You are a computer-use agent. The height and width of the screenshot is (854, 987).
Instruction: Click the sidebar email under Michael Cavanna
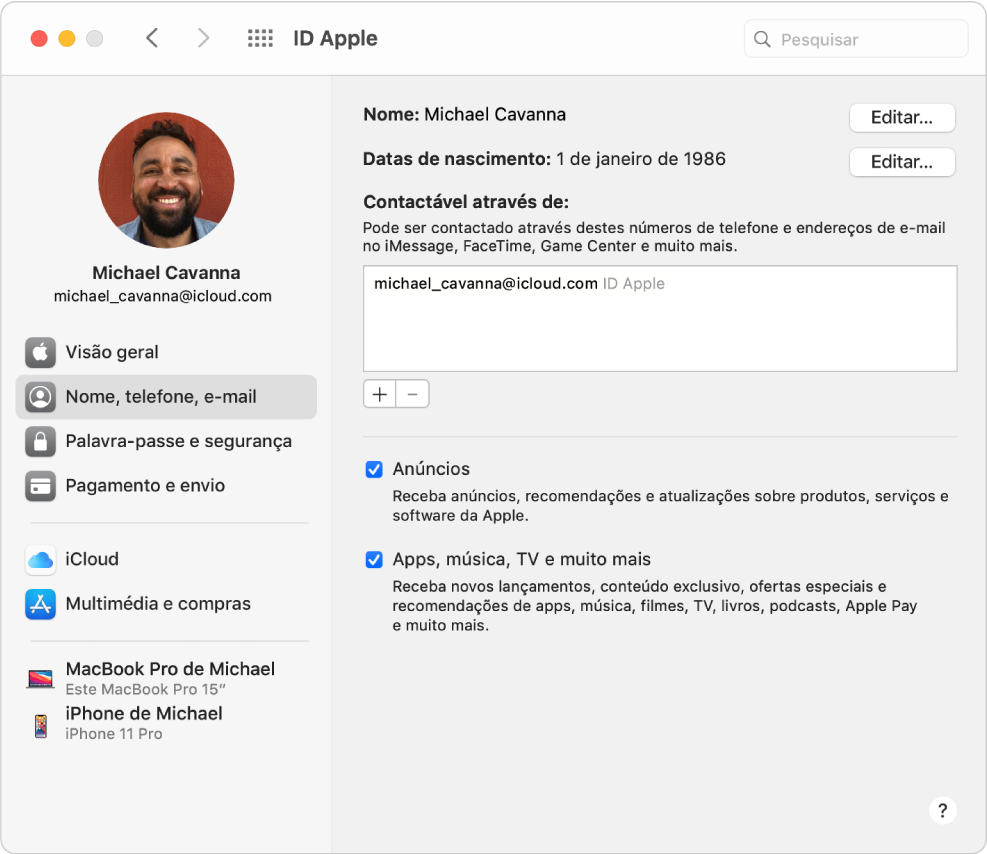click(162, 296)
